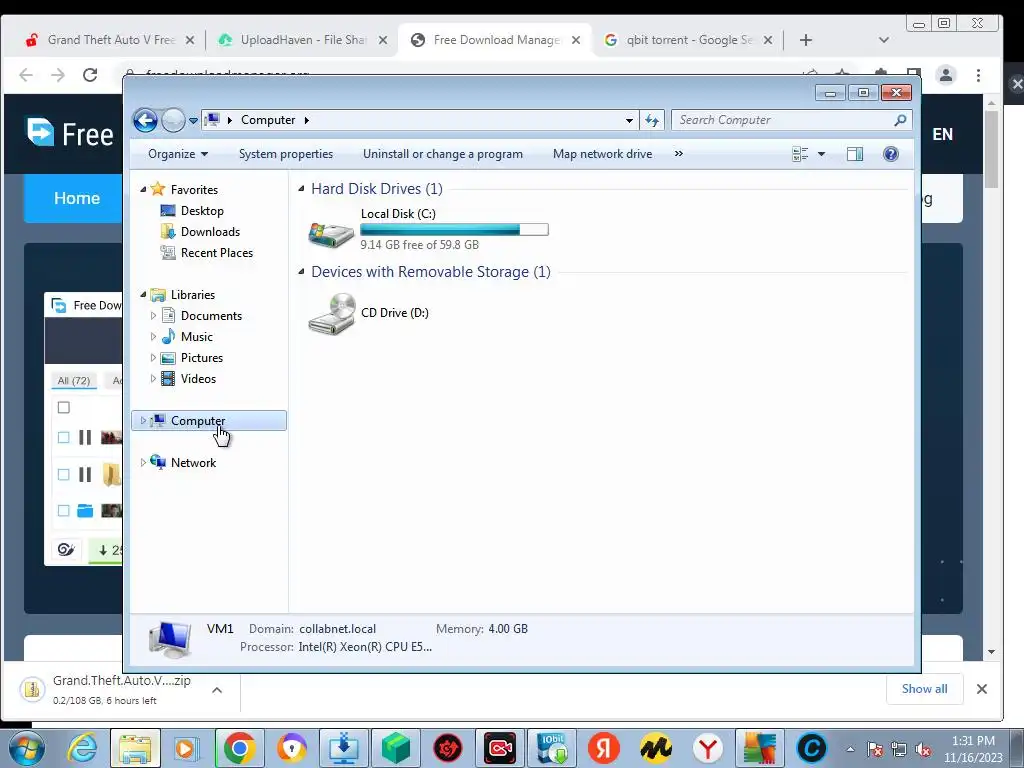Open recent pages dropdown beside Forward arrow
Image resolution: width=1024 pixels, height=768 pixels.
(x=193, y=121)
